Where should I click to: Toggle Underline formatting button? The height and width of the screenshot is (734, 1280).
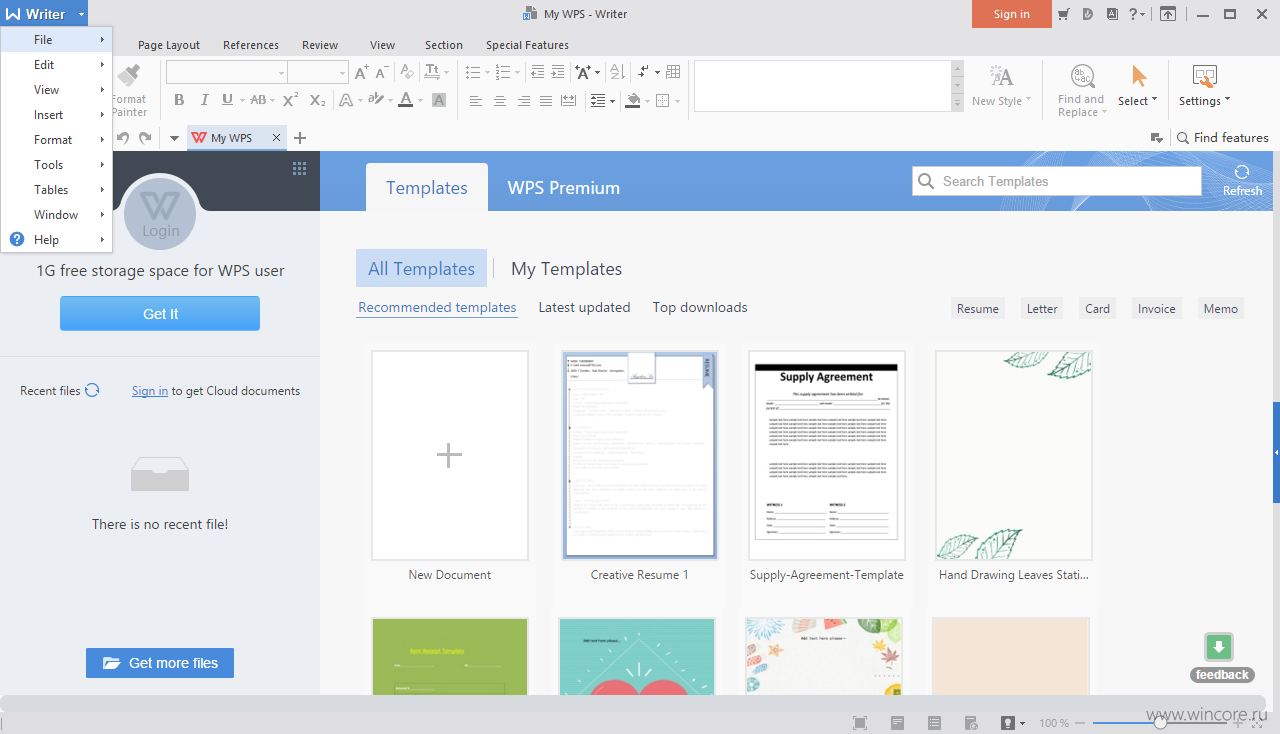pyautogui.click(x=228, y=100)
